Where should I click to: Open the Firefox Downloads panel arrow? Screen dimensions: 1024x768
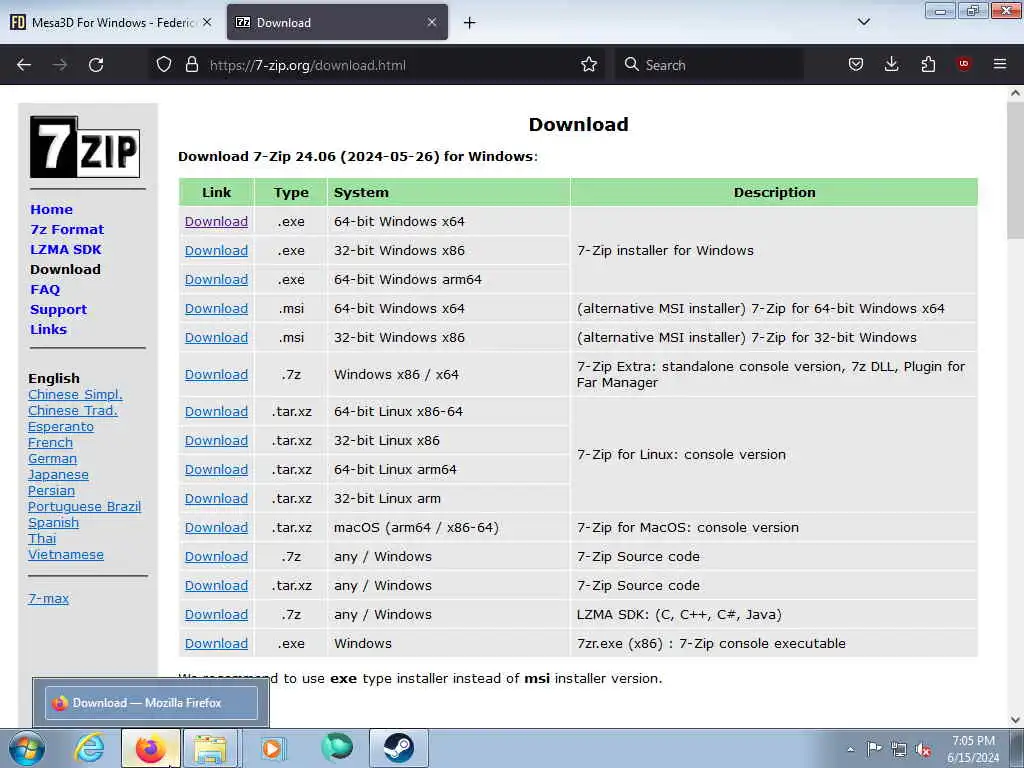pos(891,65)
